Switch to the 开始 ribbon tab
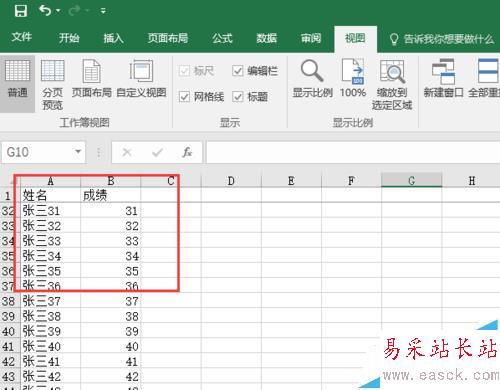Screen dimensions: 500x390 [69, 38]
